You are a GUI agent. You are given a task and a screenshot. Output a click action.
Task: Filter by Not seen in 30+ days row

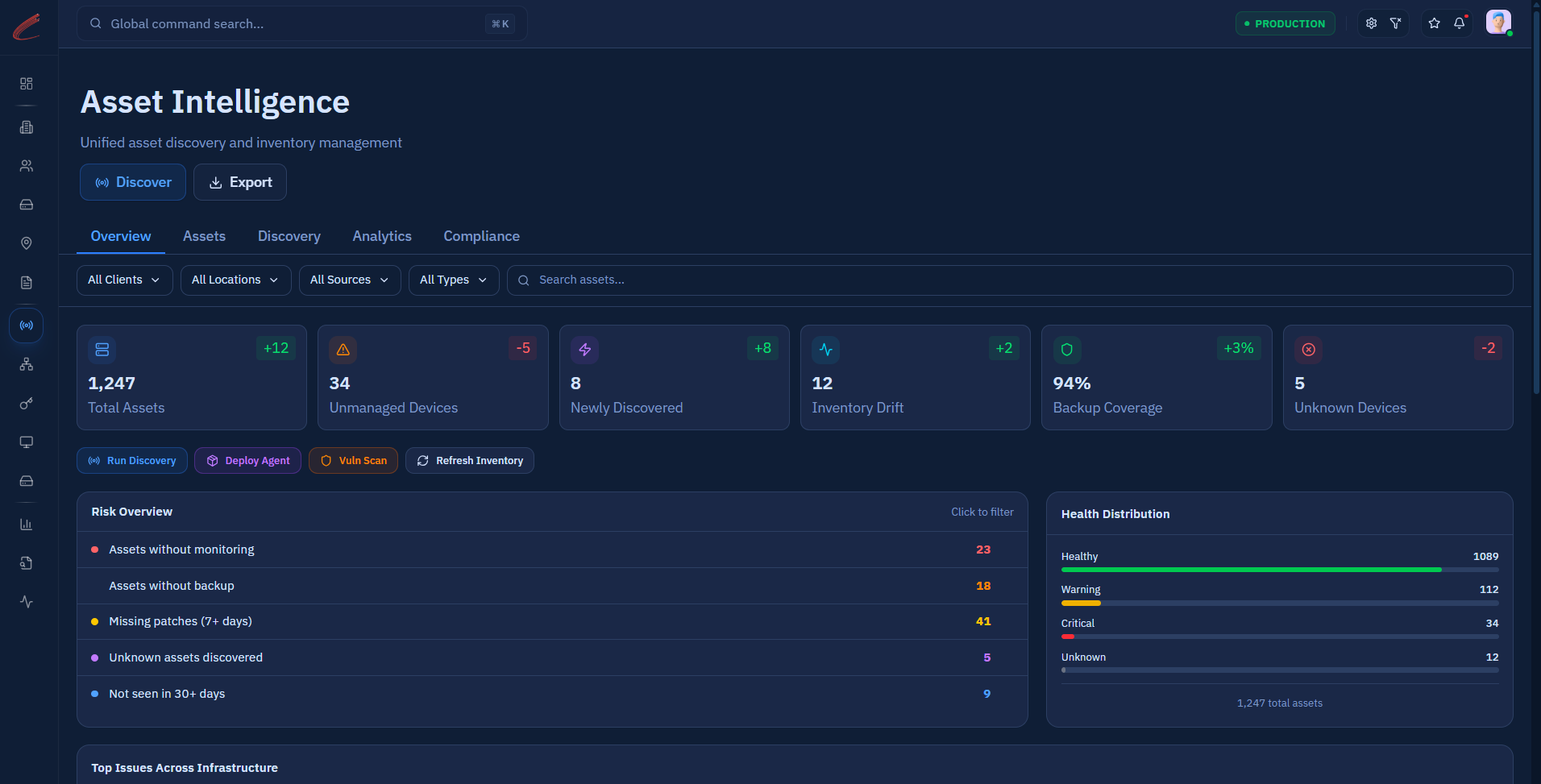(x=552, y=694)
